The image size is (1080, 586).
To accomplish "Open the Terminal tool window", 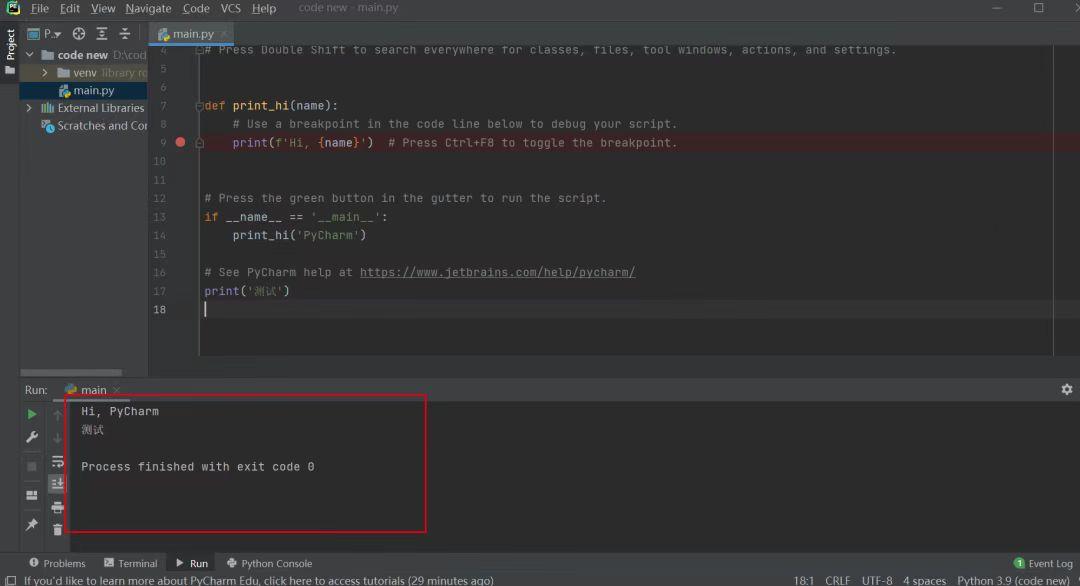I will pos(130,563).
